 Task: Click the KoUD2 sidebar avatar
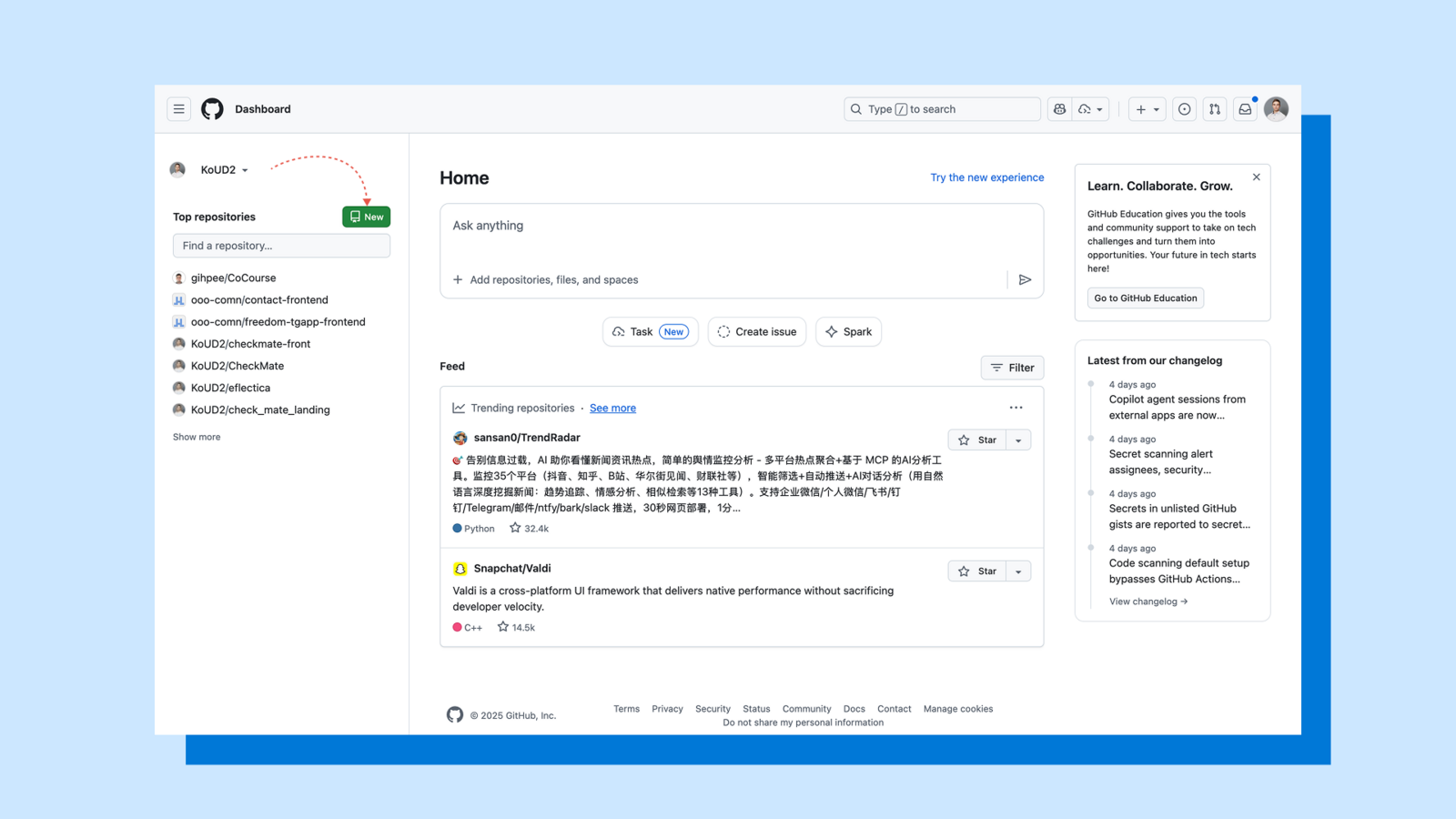point(177,169)
